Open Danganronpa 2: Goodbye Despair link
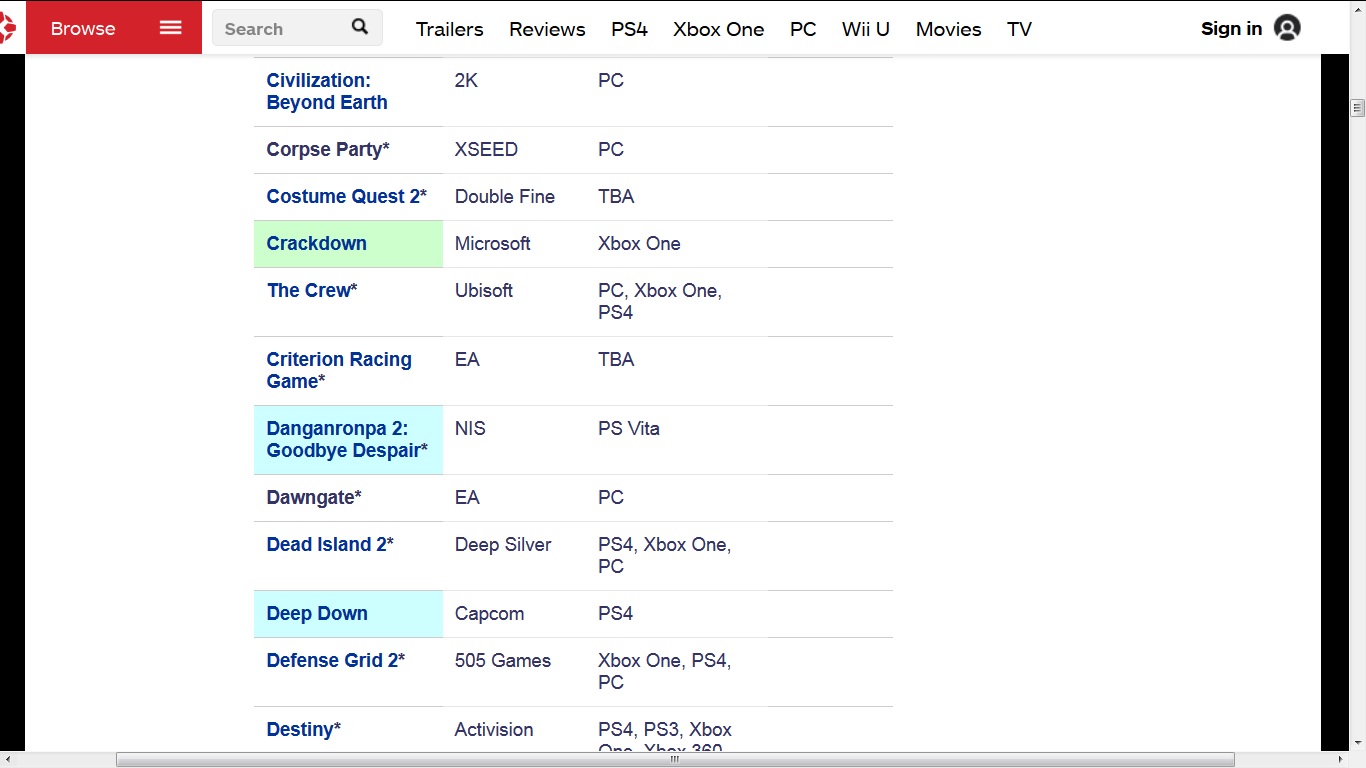The width and height of the screenshot is (1366, 768). click(343, 439)
